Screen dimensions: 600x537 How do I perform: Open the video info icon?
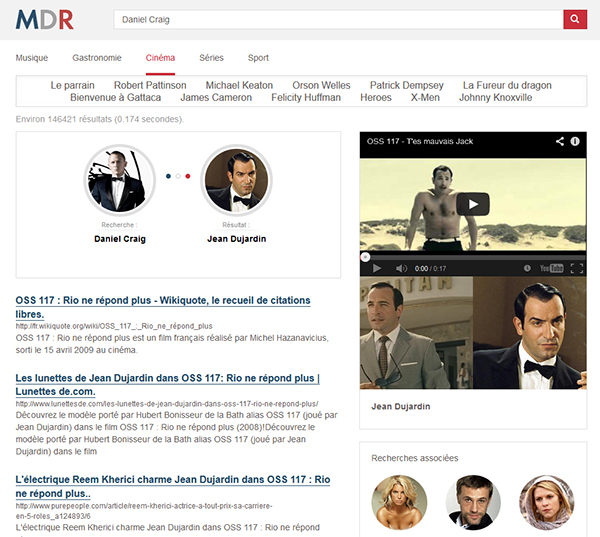[575, 141]
